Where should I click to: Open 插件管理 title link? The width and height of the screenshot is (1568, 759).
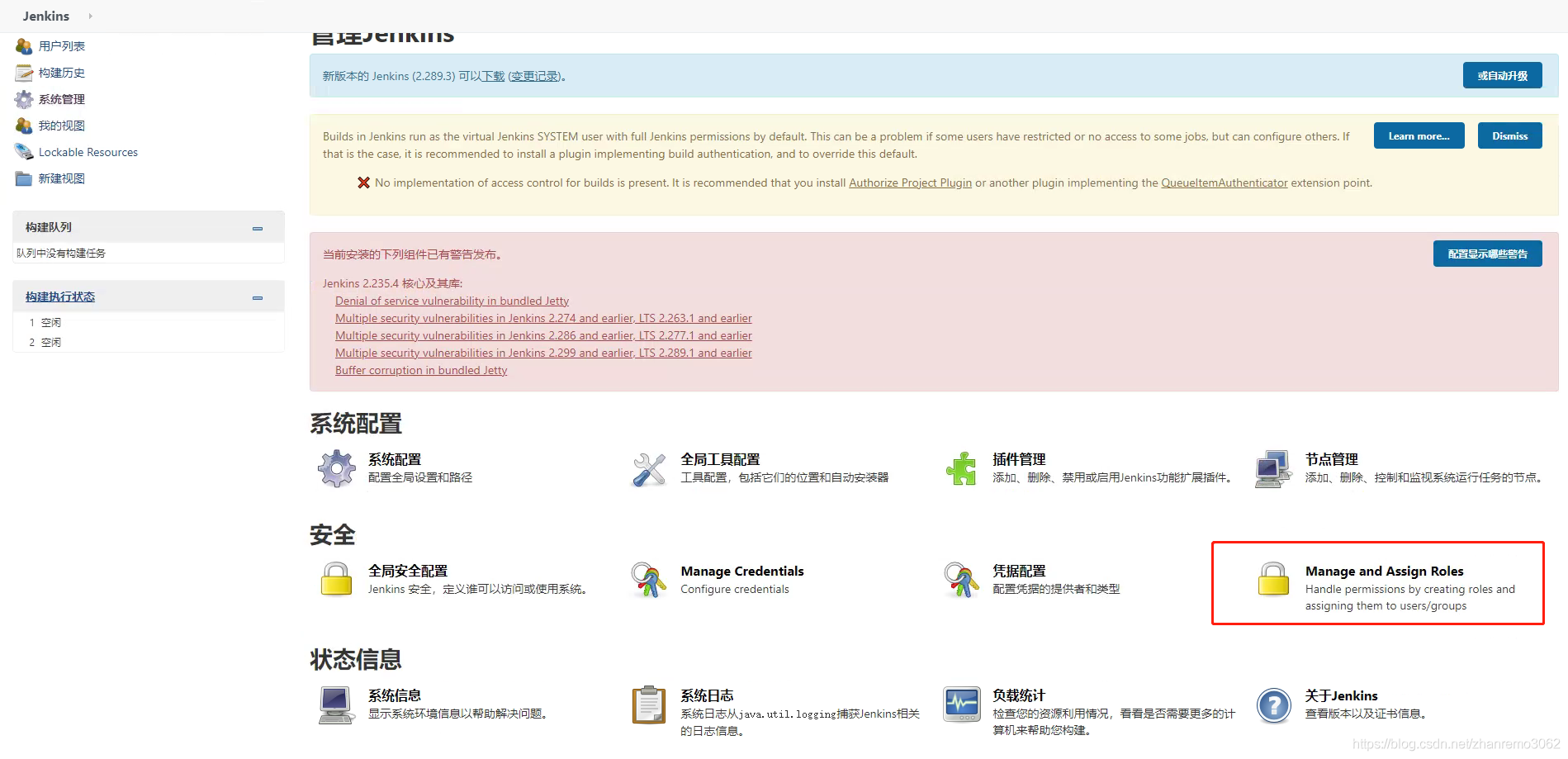1019,459
